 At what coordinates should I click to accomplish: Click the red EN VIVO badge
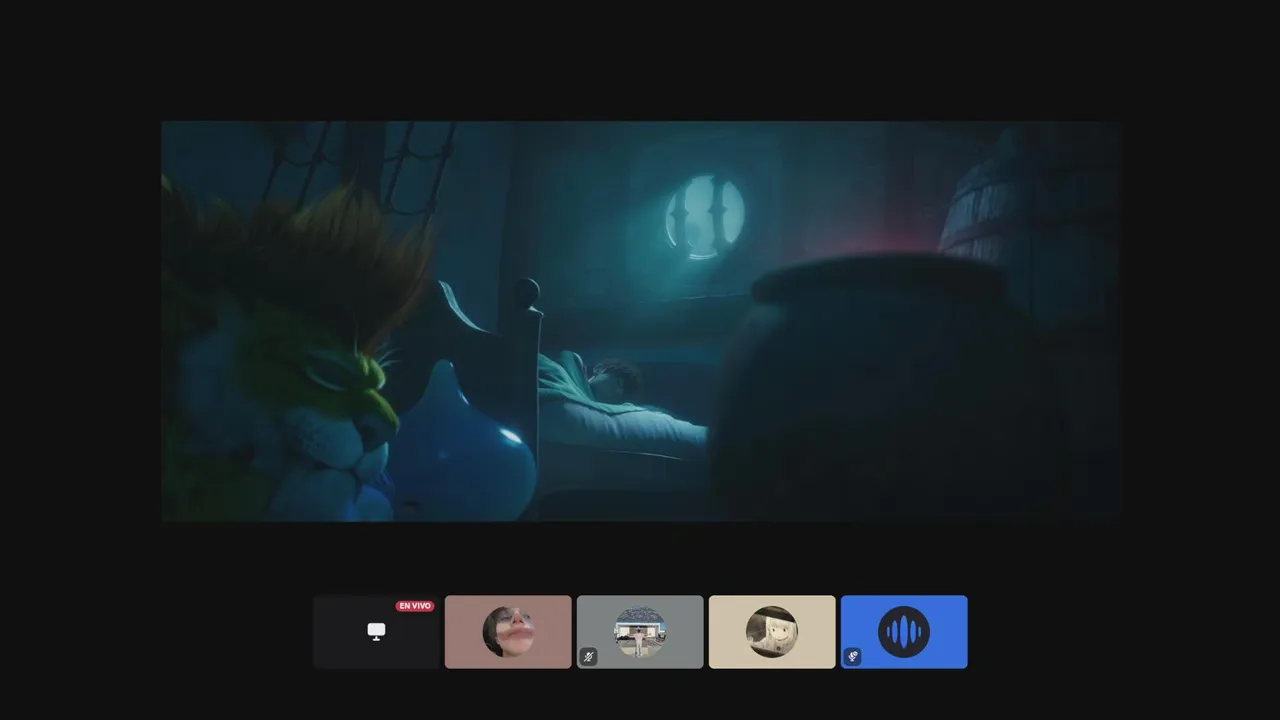tap(415, 606)
